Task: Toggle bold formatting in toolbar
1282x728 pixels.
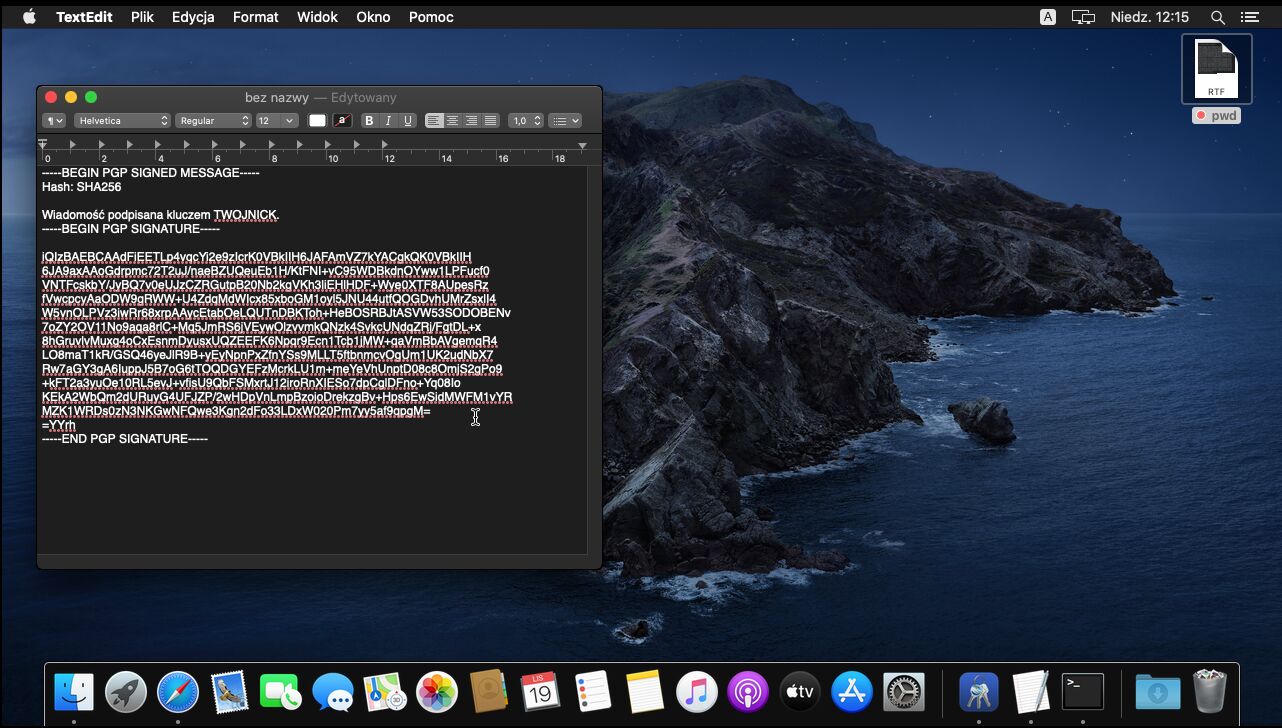Action: click(368, 121)
